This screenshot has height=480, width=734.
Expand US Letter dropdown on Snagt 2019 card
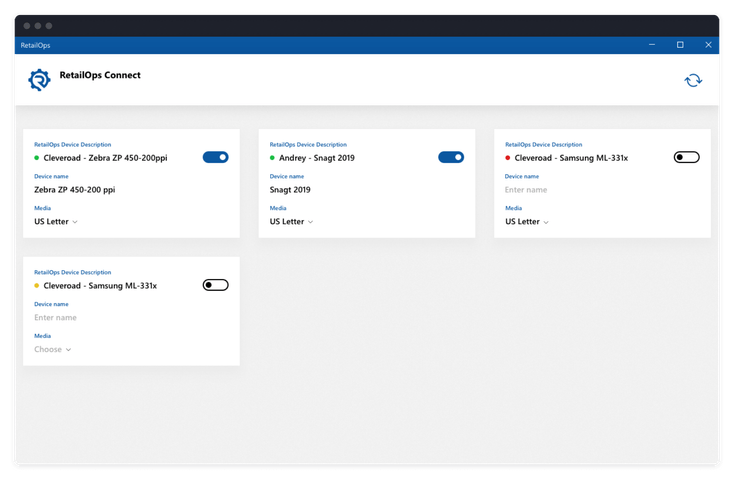(291, 222)
